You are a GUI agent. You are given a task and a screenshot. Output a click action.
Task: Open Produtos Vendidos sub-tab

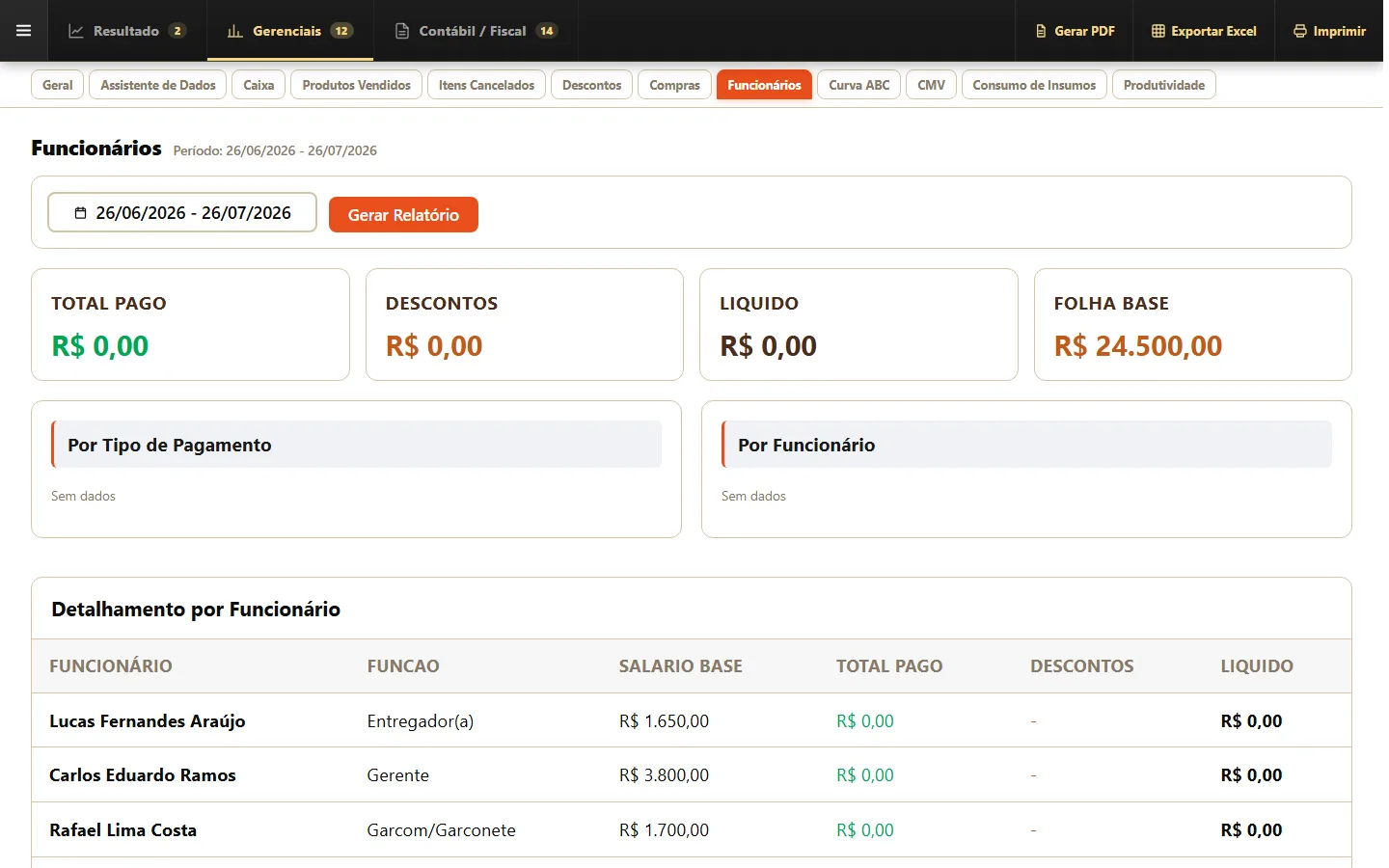coord(356,85)
